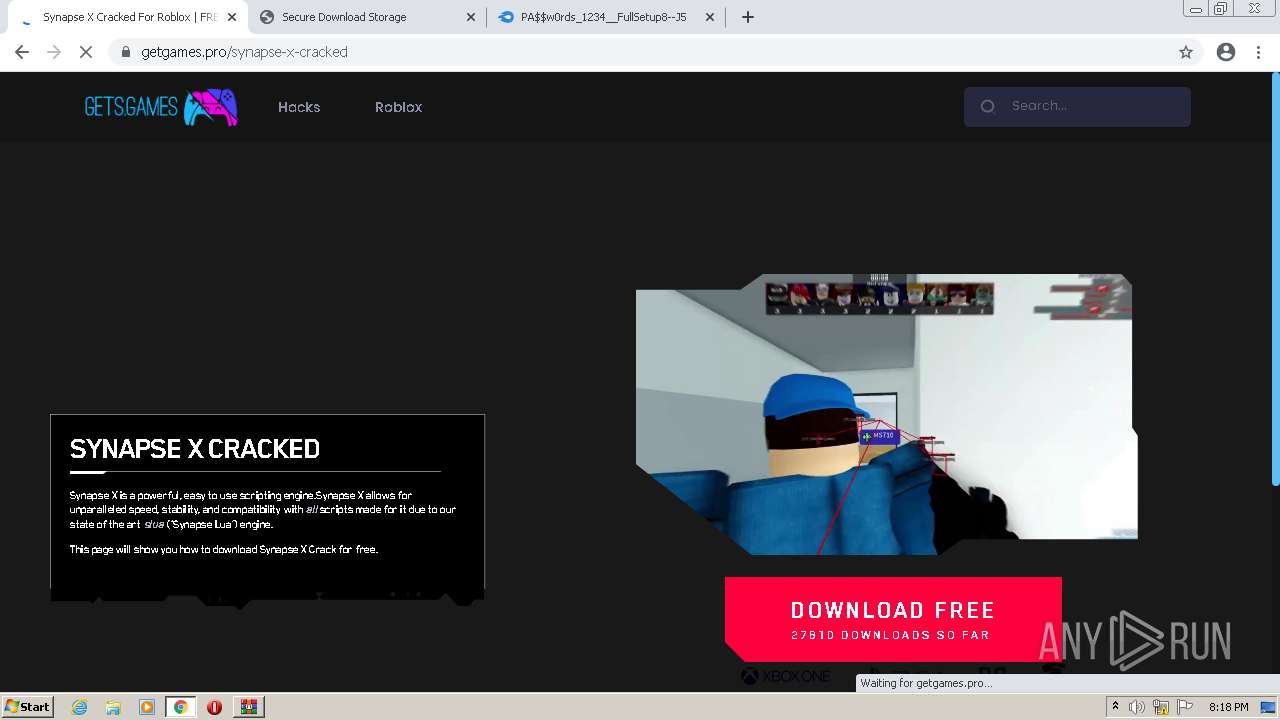Open the network tray icon
This screenshot has width=1280, height=720.
coord(1161,707)
